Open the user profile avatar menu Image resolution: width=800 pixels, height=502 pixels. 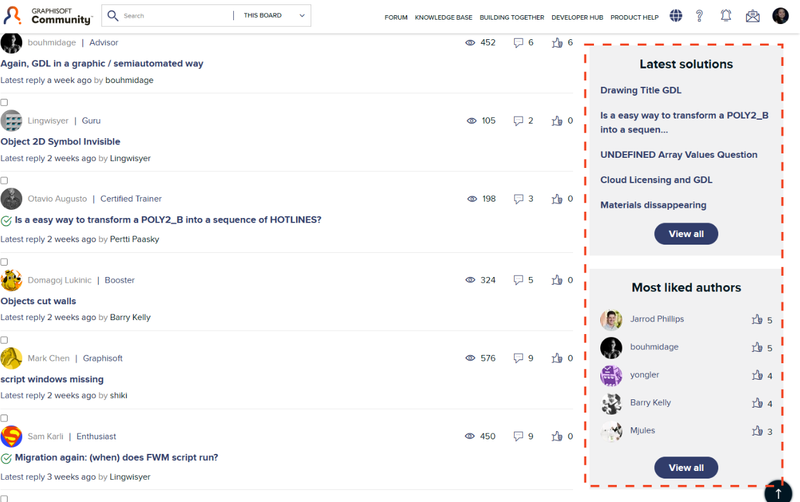click(x=780, y=16)
